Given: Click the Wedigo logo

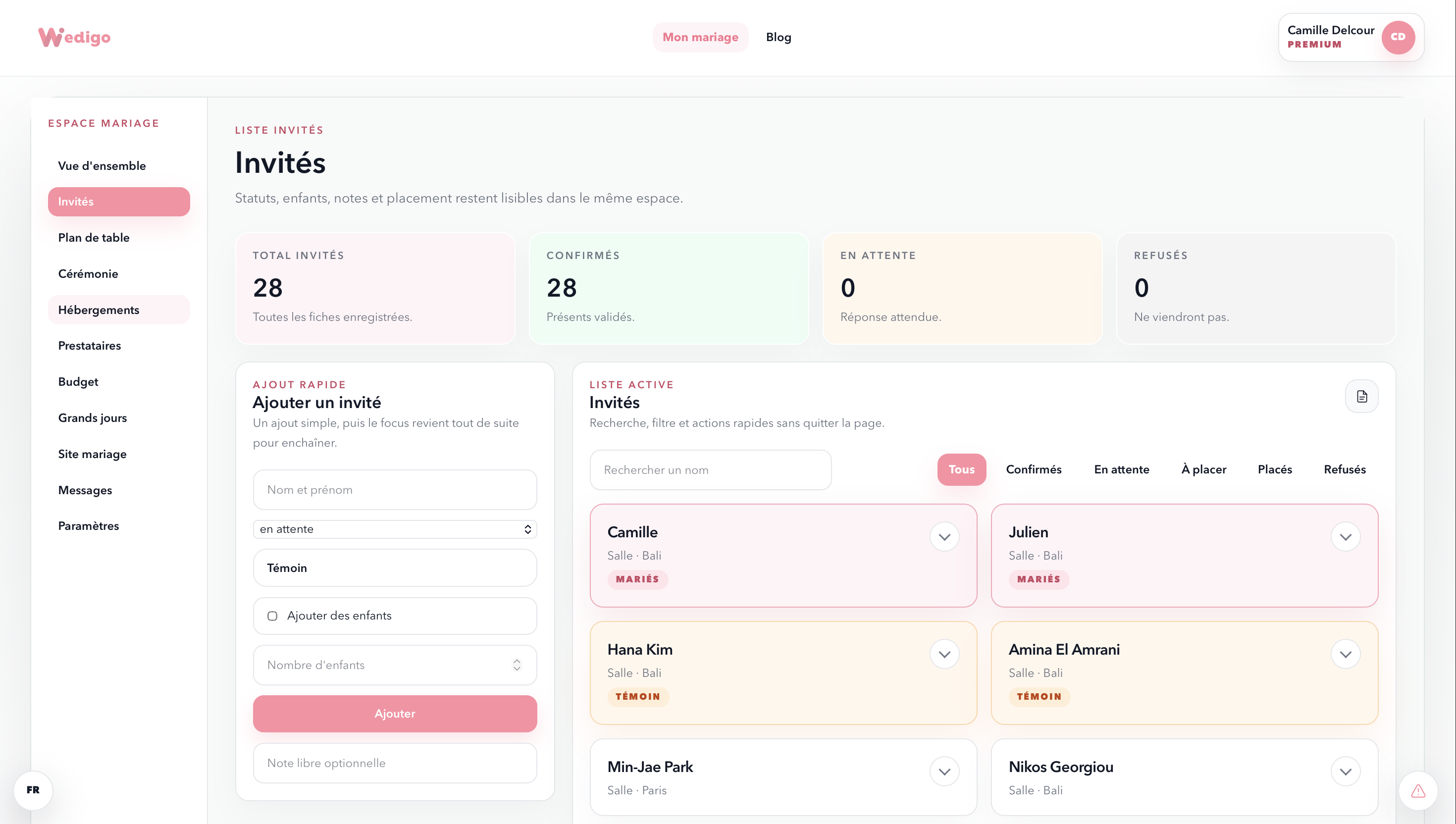Looking at the screenshot, I should click(x=74, y=37).
